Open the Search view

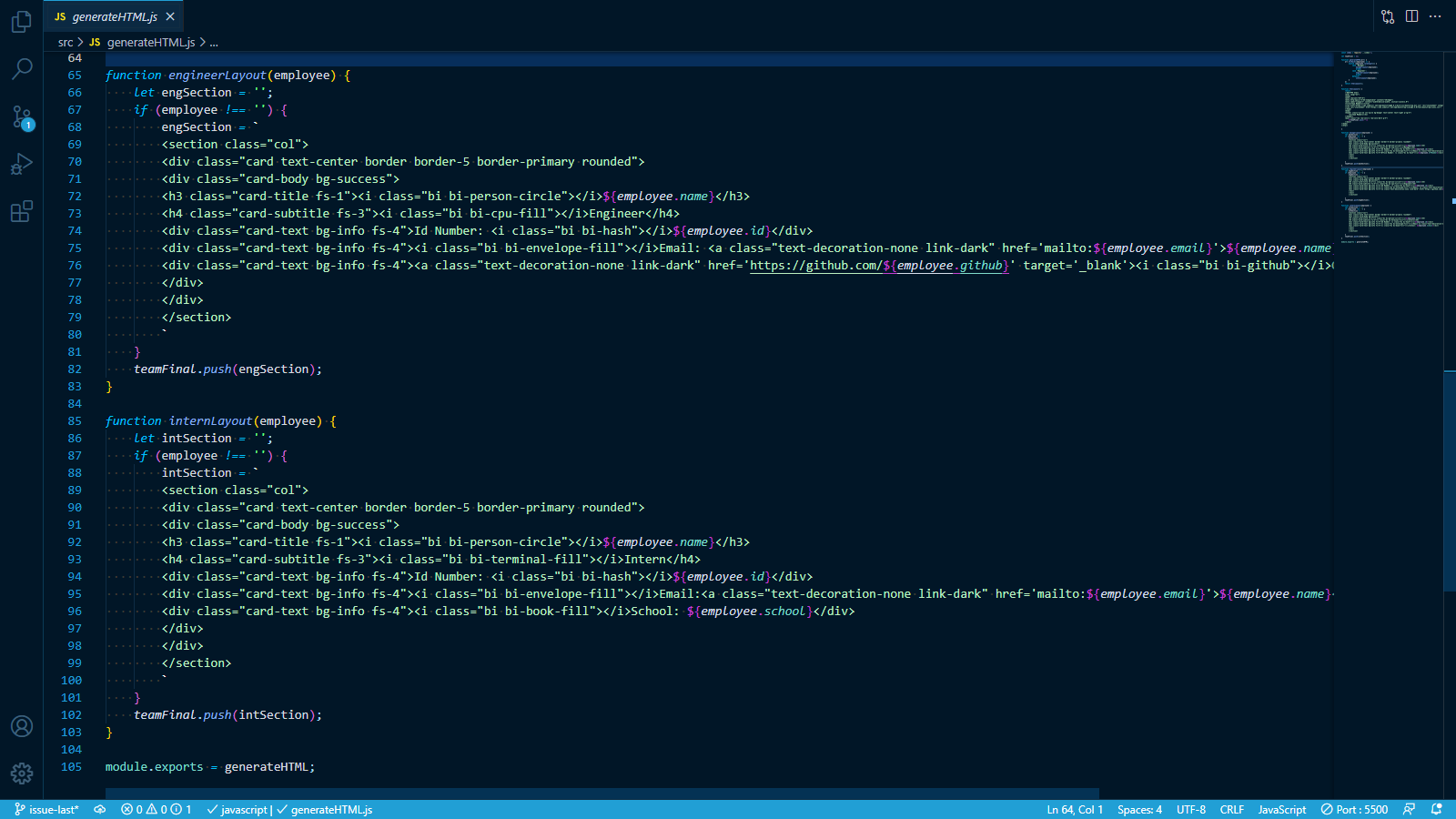pos(22,68)
